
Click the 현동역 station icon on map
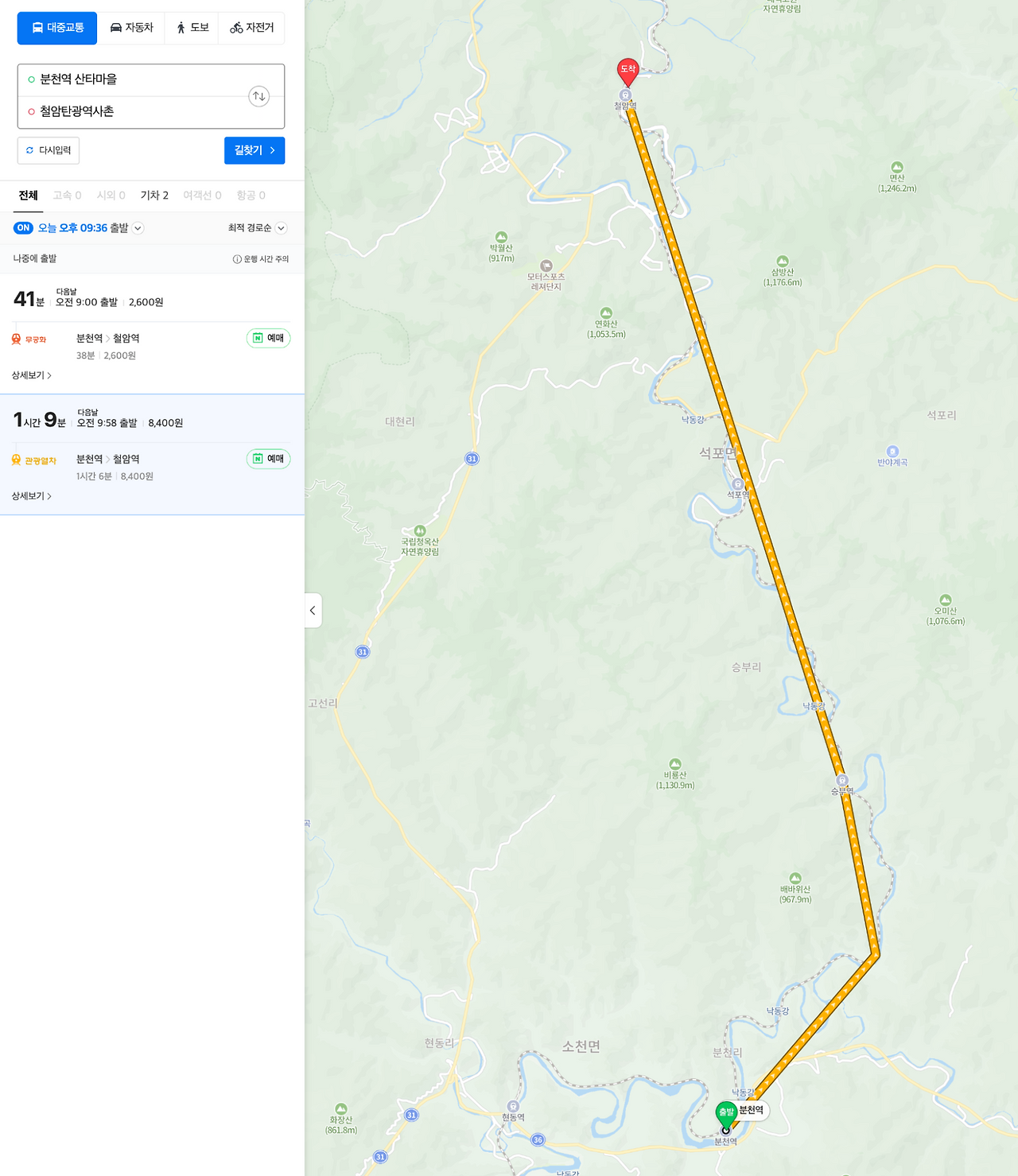[x=513, y=1106]
